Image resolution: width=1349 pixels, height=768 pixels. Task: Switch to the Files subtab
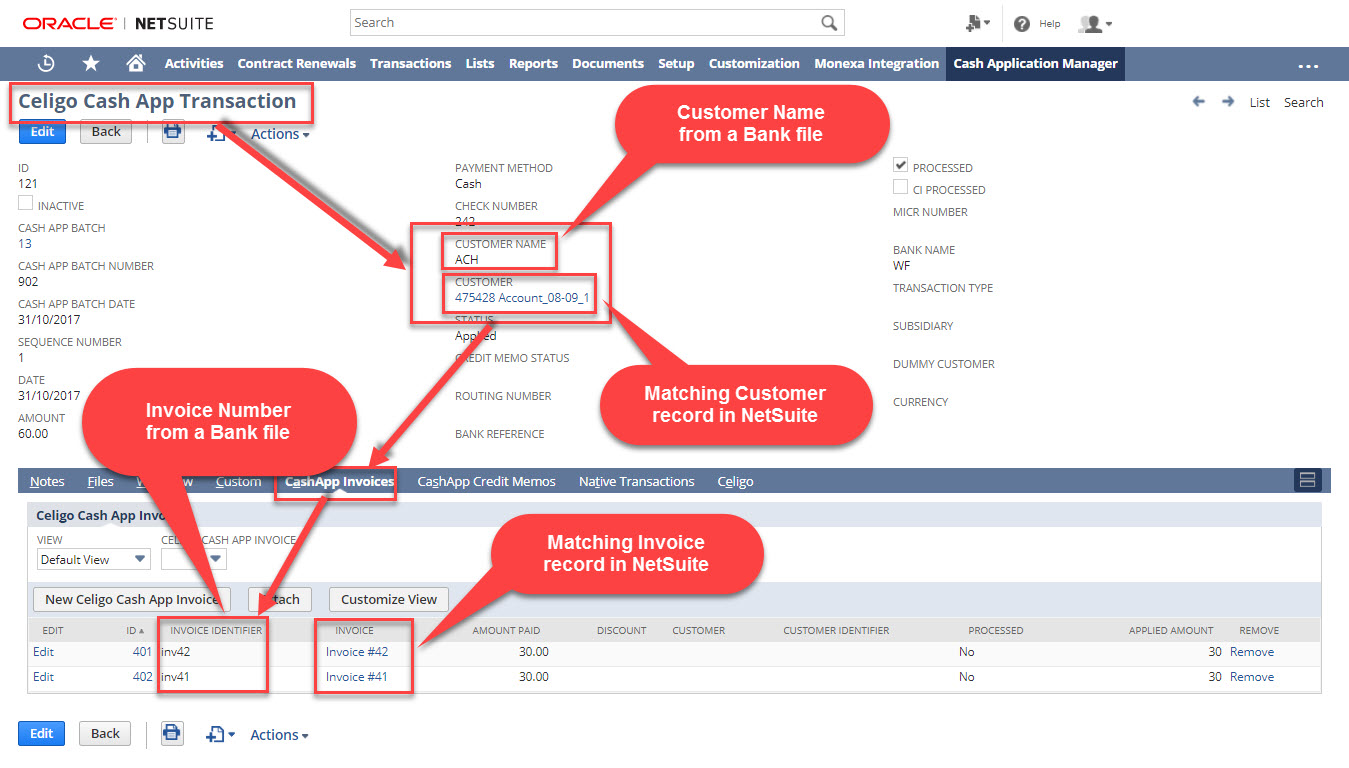coord(100,481)
